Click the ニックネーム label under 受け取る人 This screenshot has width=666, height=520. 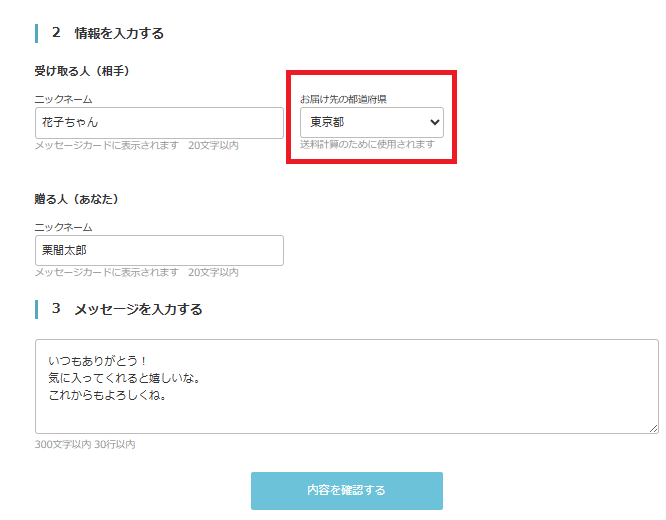point(63,99)
